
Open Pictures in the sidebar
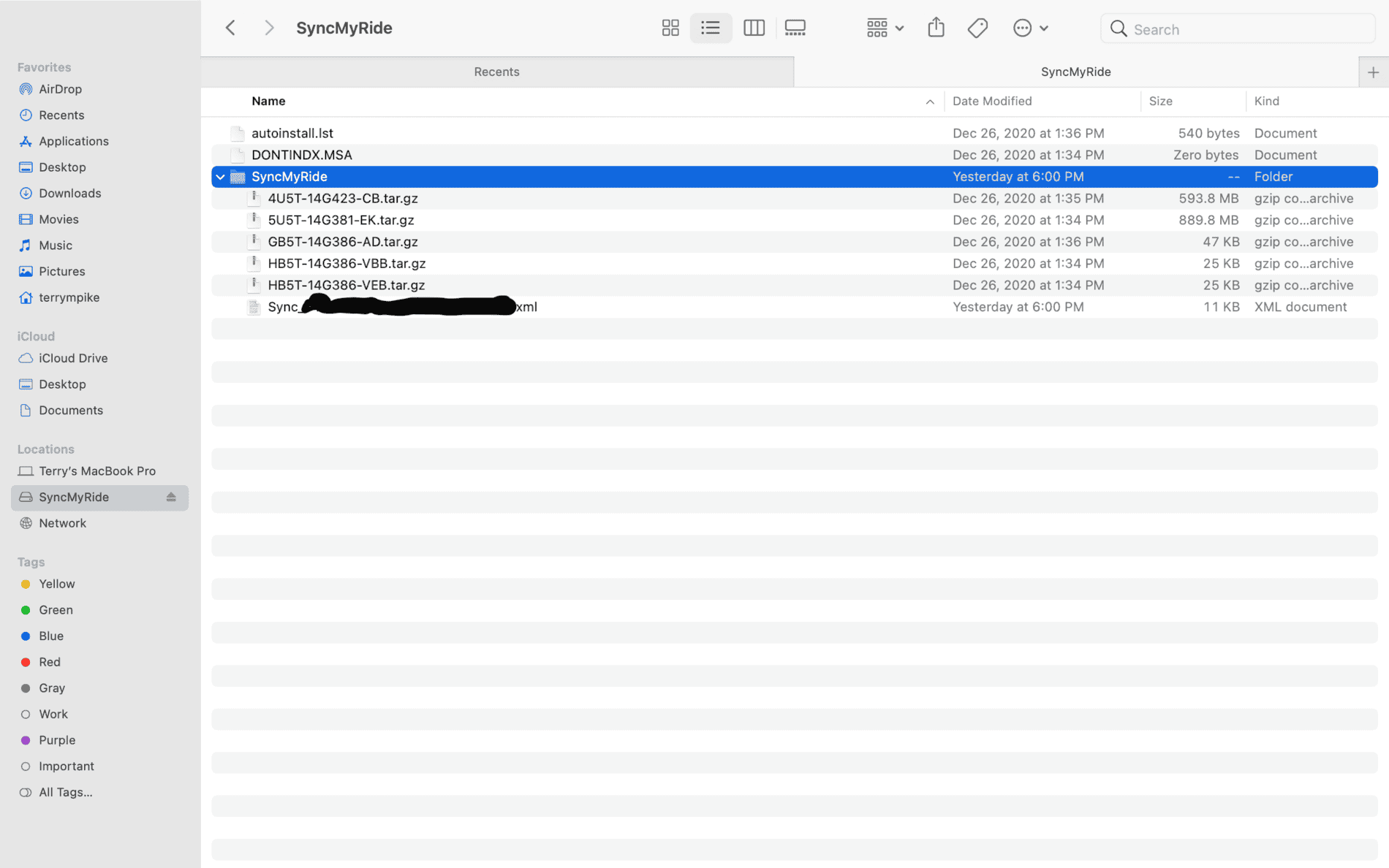(62, 271)
